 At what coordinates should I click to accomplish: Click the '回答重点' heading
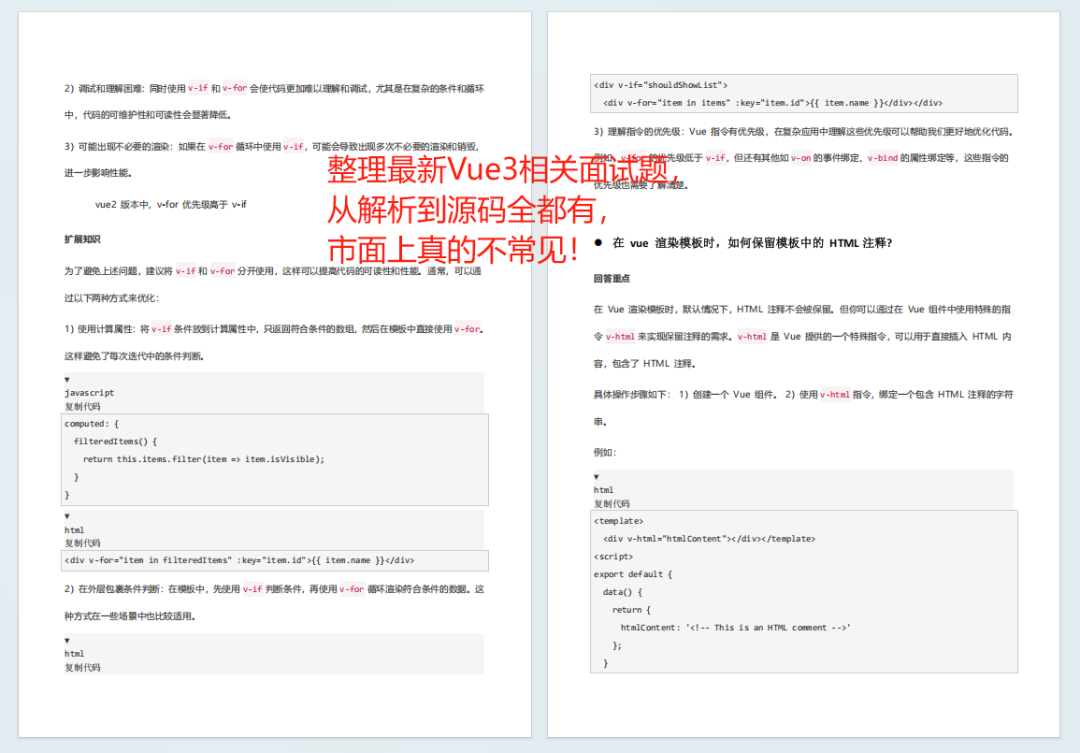612,279
